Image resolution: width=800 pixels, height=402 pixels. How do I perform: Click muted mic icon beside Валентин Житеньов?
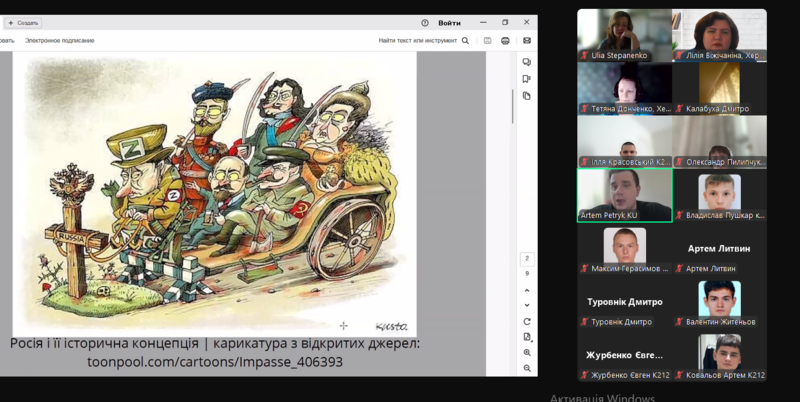tap(680, 322)
